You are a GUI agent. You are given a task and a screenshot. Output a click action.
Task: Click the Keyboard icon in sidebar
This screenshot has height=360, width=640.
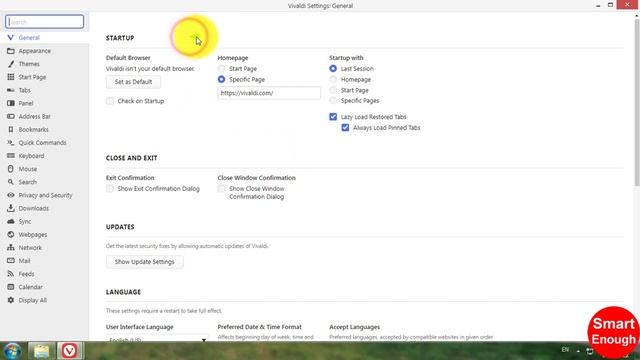(11, 156)
